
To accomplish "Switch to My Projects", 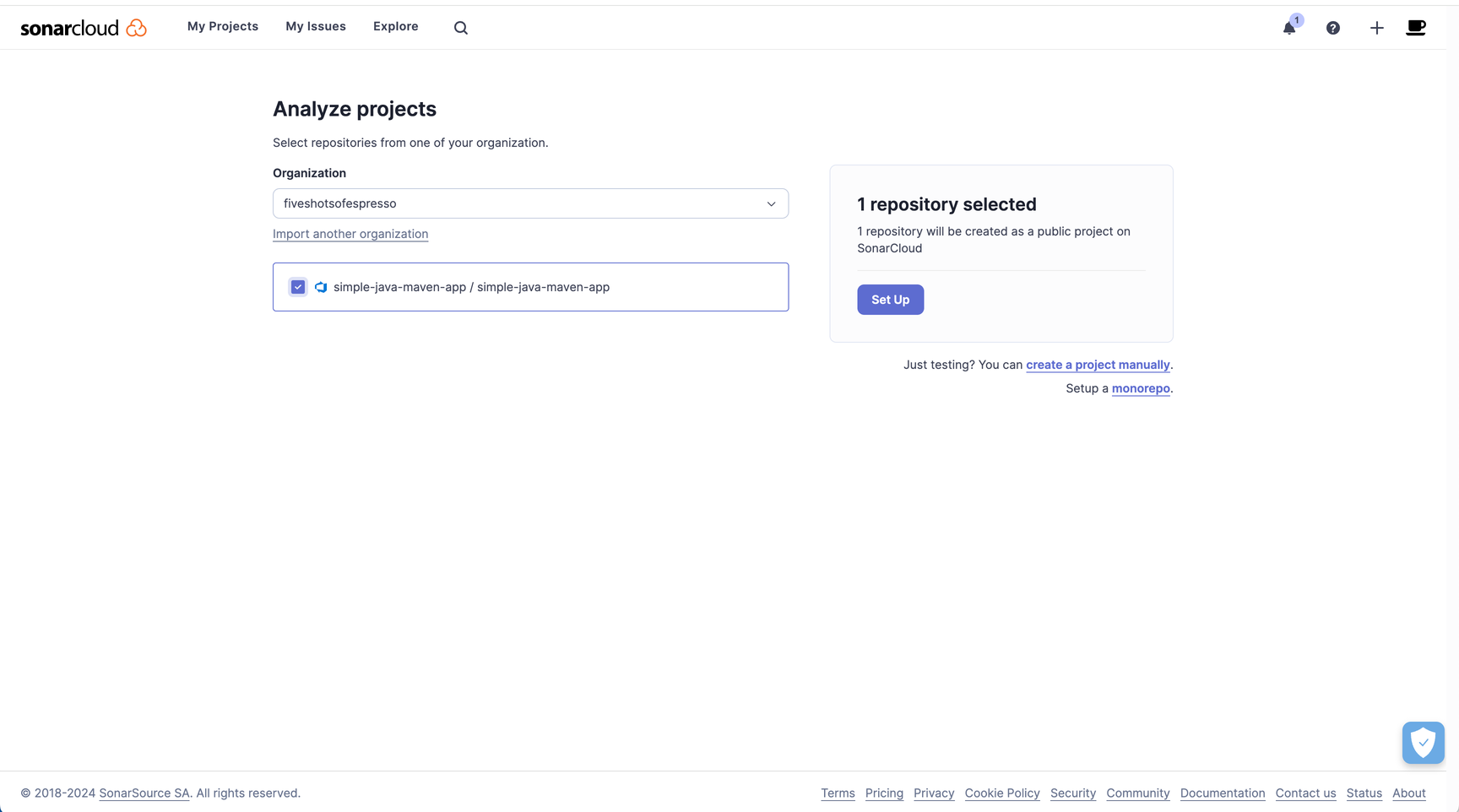I will [222, 26].
